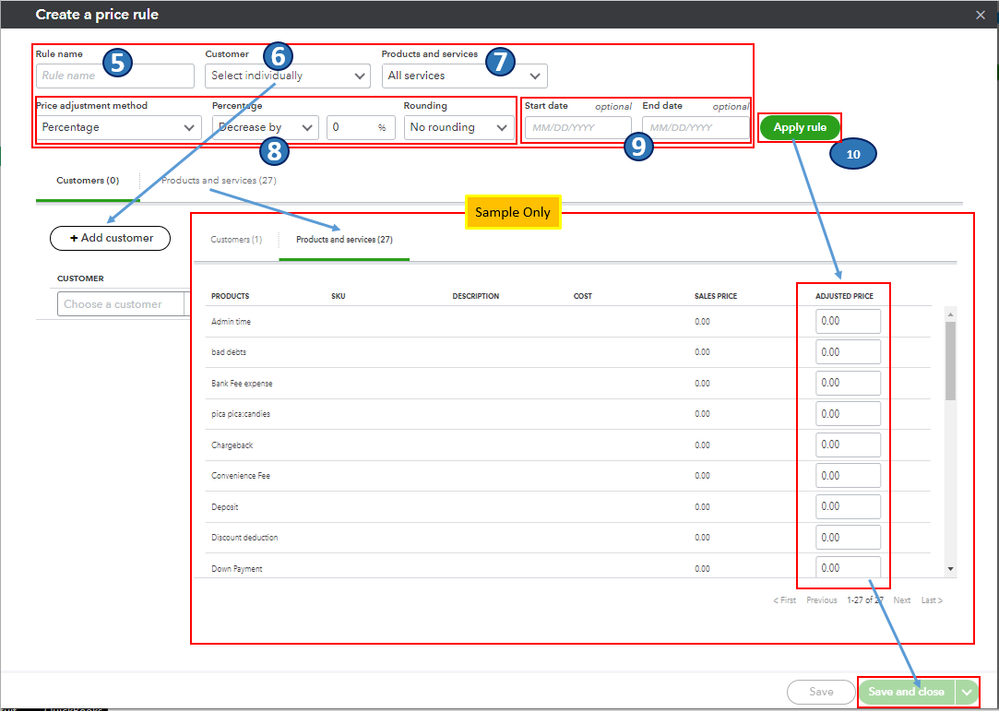Click the Choose a customer field
Screen dimensions: 999x711
coord(121,305)
